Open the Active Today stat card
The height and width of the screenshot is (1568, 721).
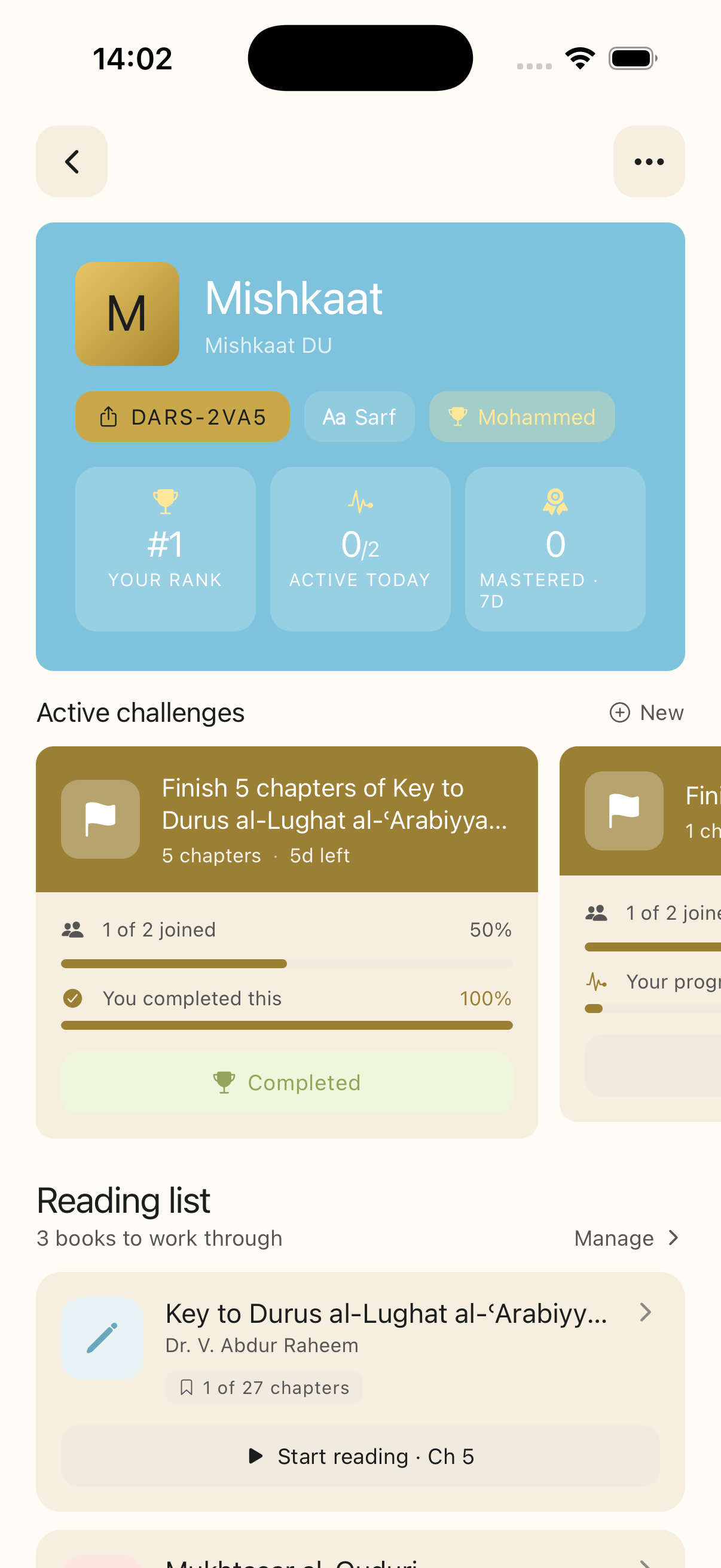tap(360, 548)
